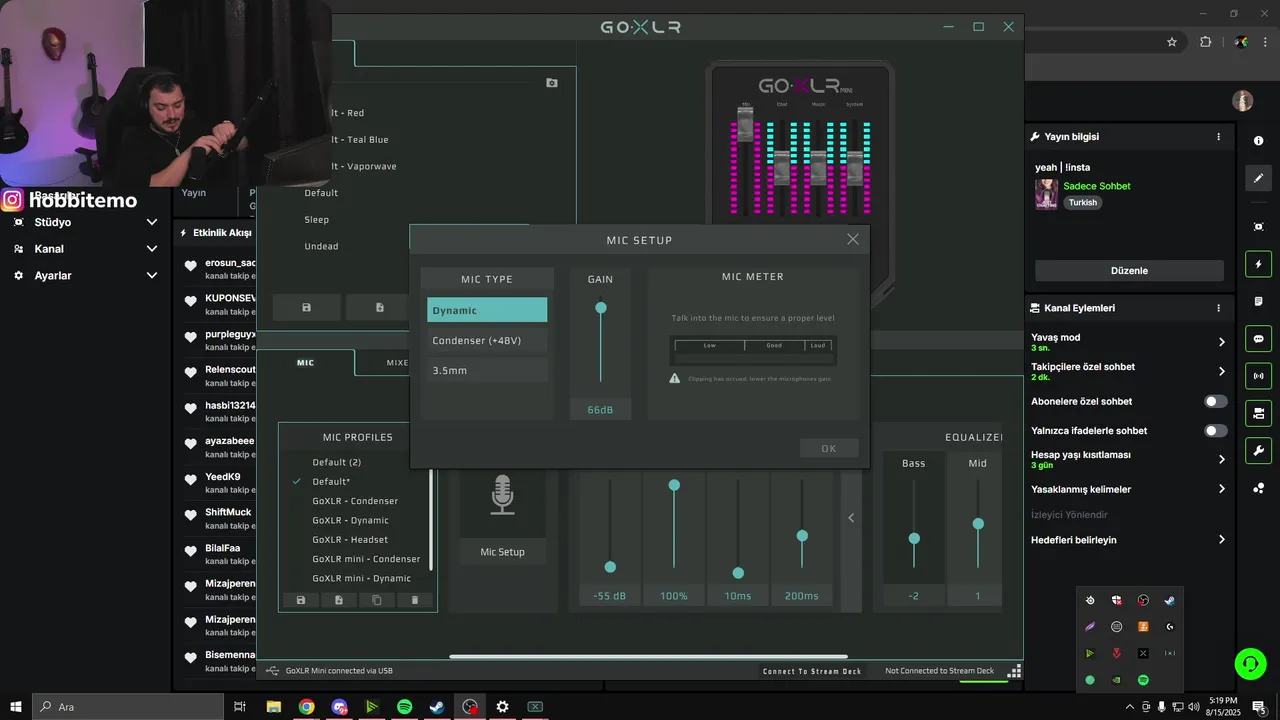Click the Gain slider handle
Image resolution: width=1280 pixels, height=720 pixels.
(601, 308)
